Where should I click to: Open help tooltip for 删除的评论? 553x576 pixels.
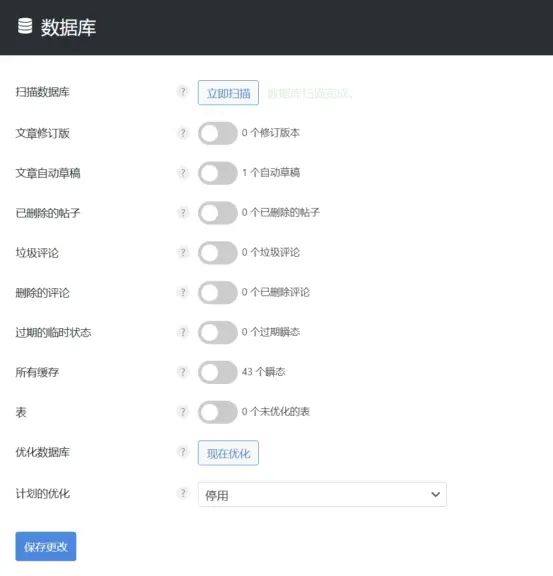[183, 292]
